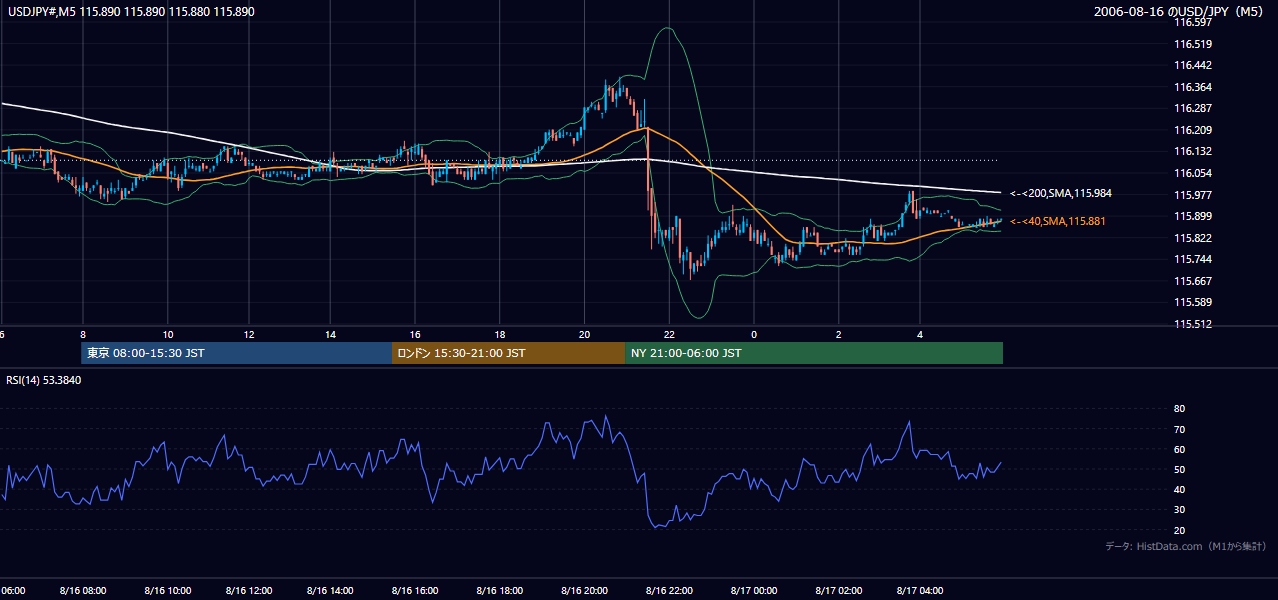Image resolution: width=1278 pixels, height=600 pixels.
Task: Click hour tick 12 below the price chart
Action: (249, 334)
